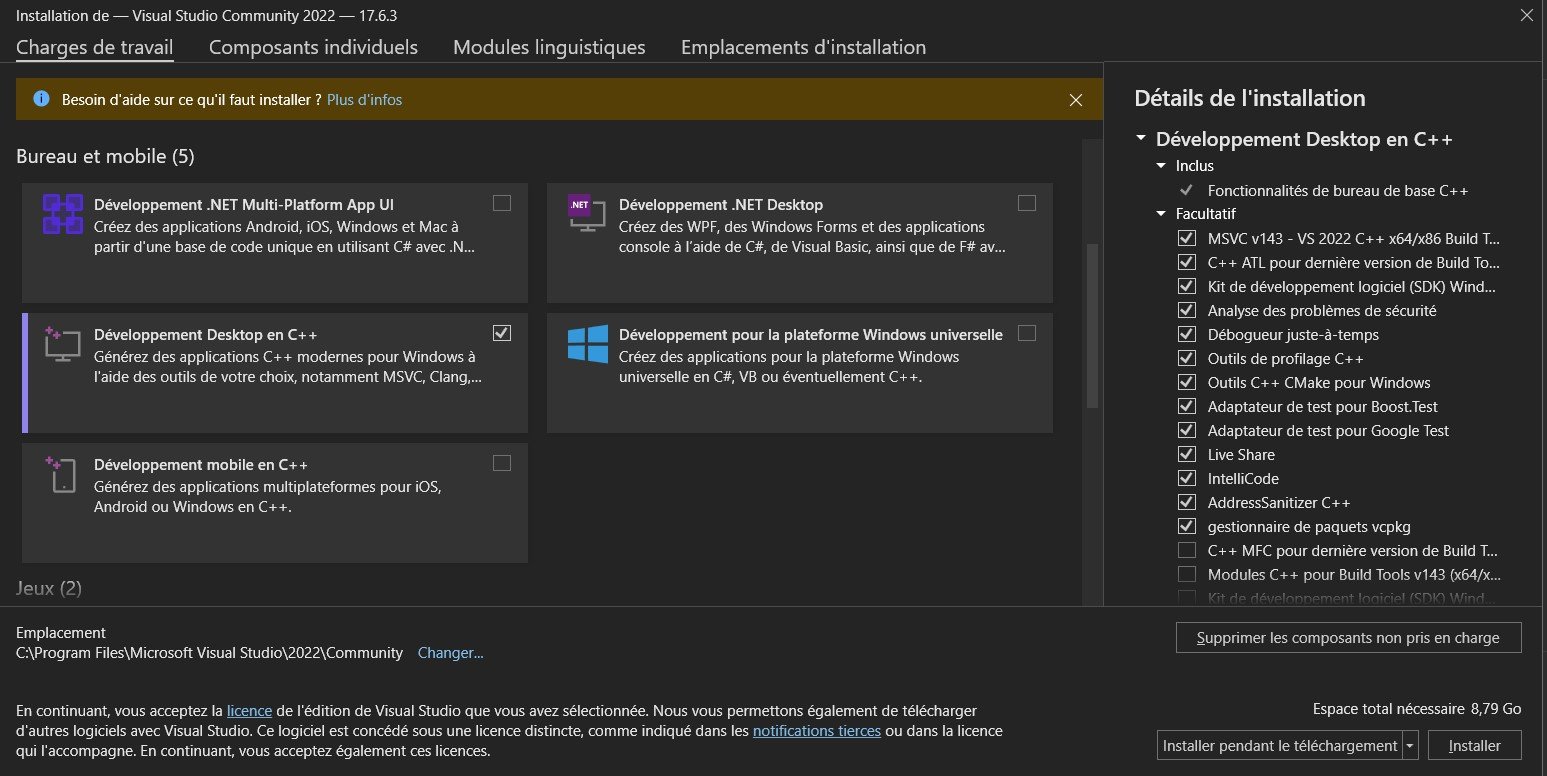
Task: Click the Développement mobile en C++ icon
Action: [x=62, y=473]
